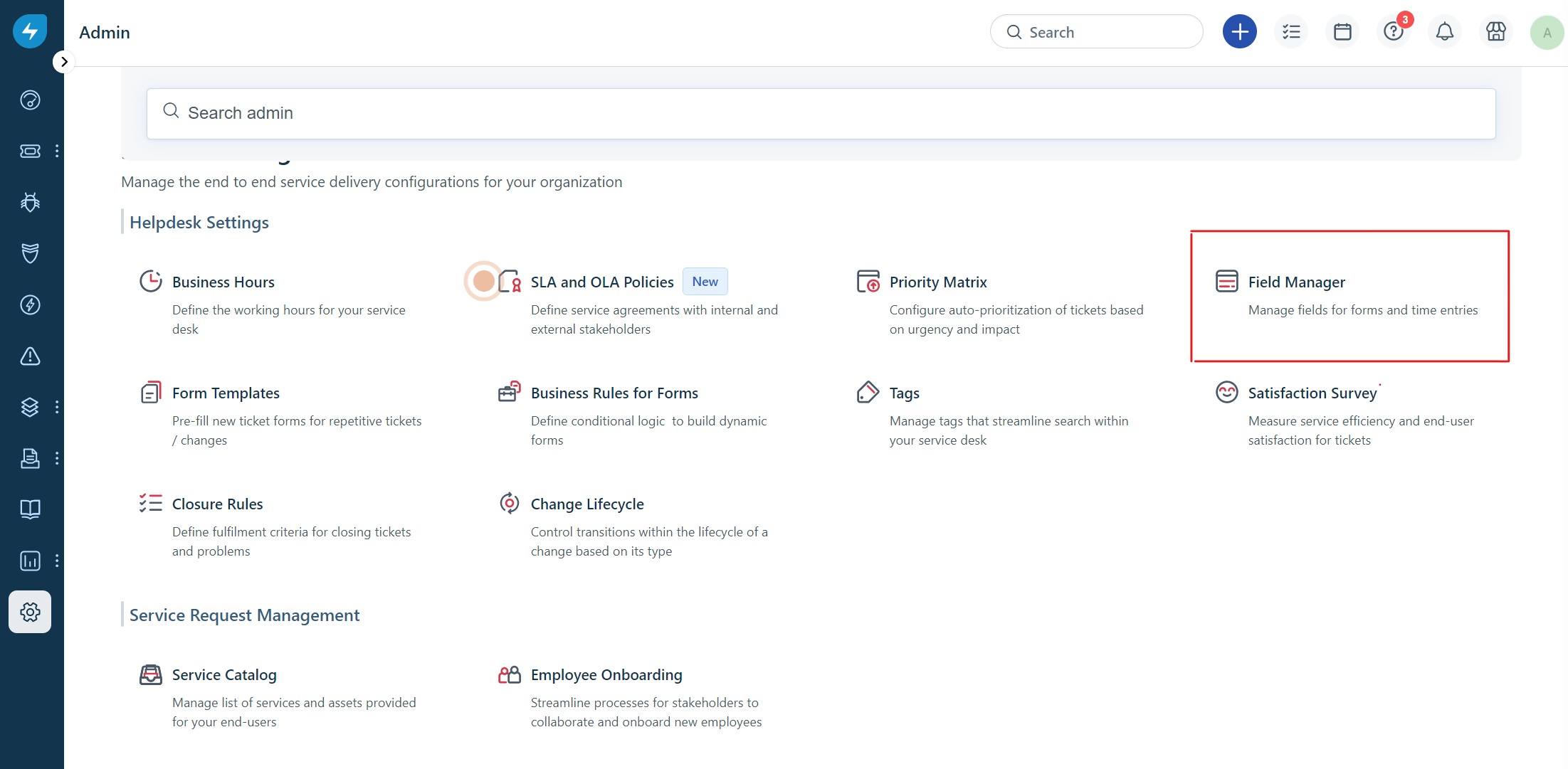Click the Tags label icon
The width and height of the screenshot is (1568, 769).
click(x=868, y=393)
